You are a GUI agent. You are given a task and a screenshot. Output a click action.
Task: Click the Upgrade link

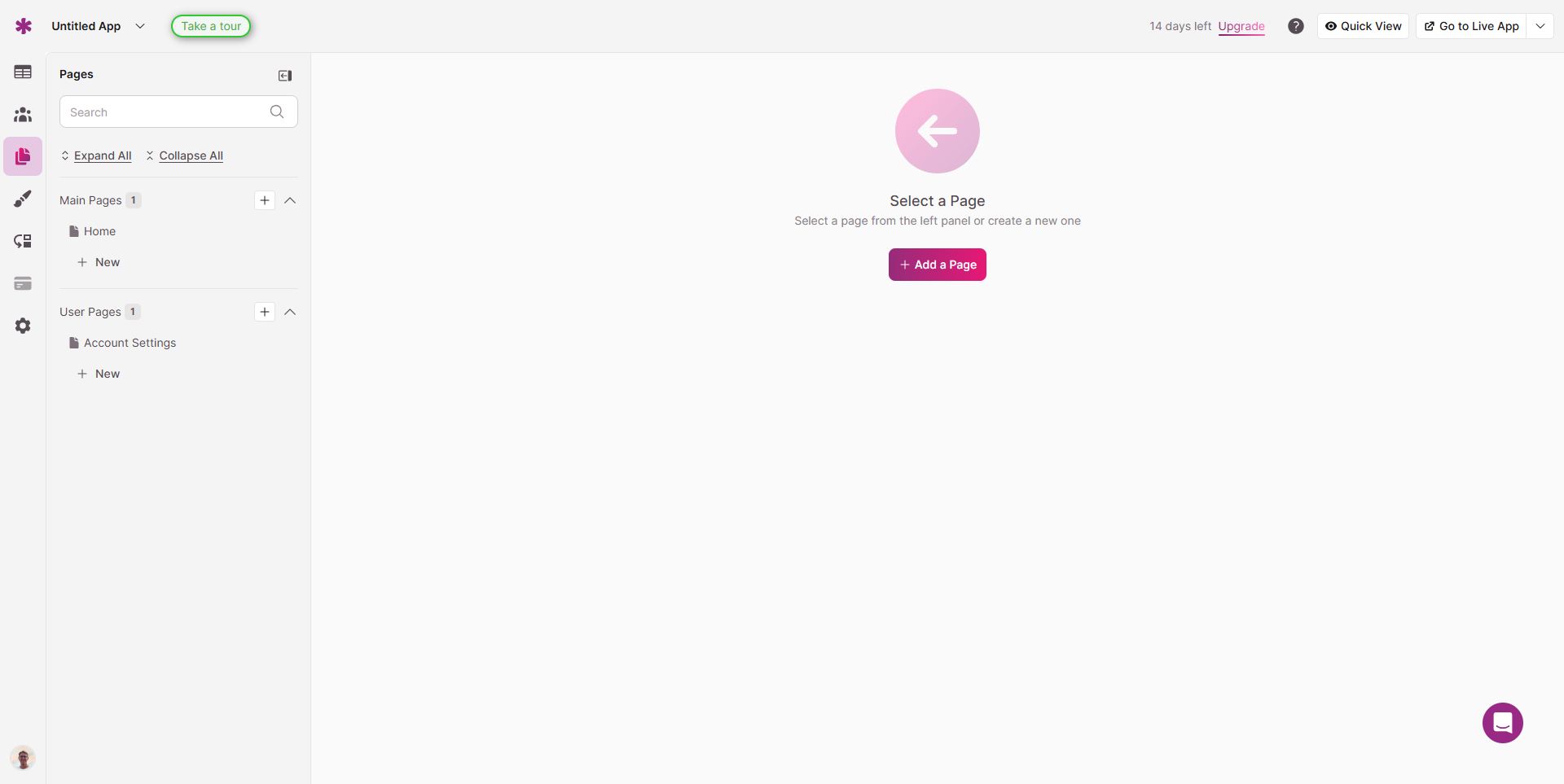click(x=1241, y=26)
